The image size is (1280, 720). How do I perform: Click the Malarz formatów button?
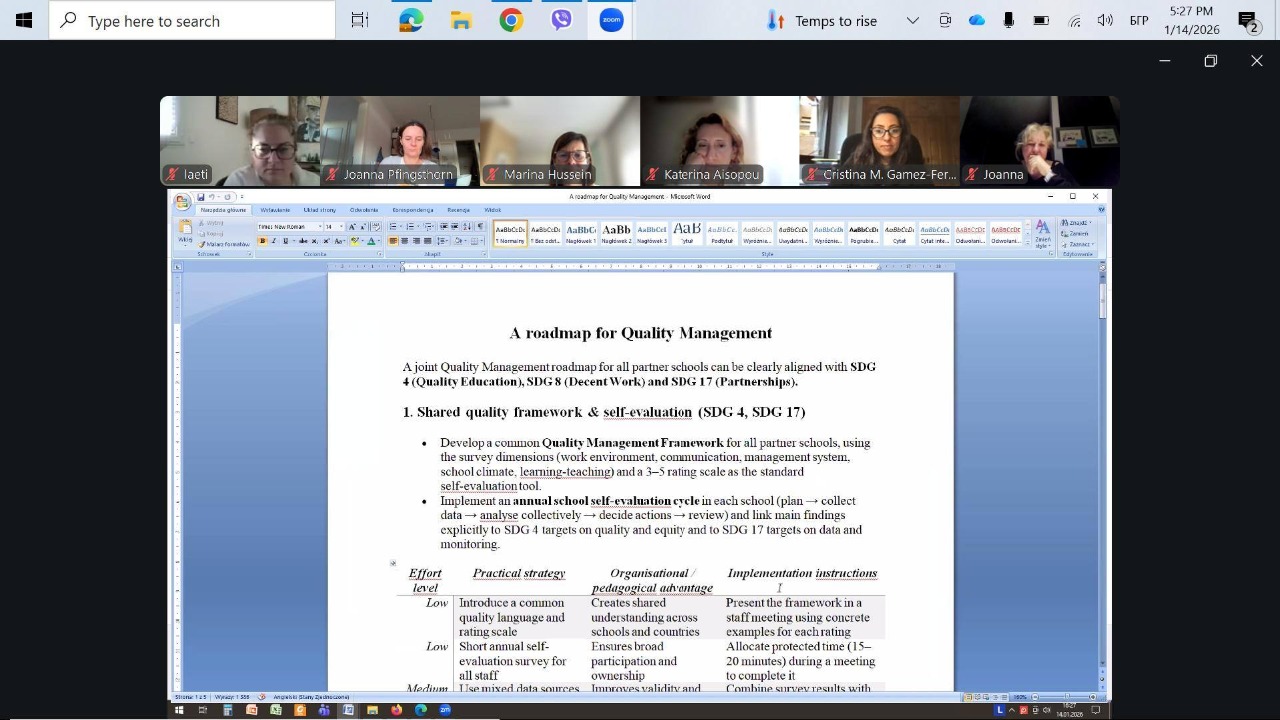(224, 244)
